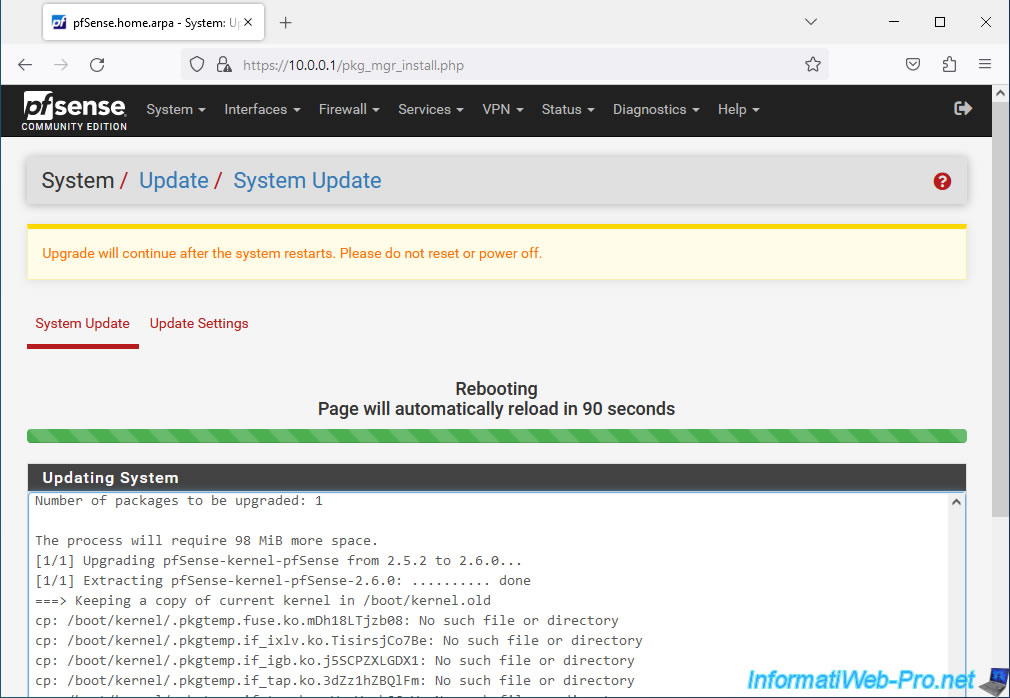Click the padlock connection security icon

coord(224,64)
